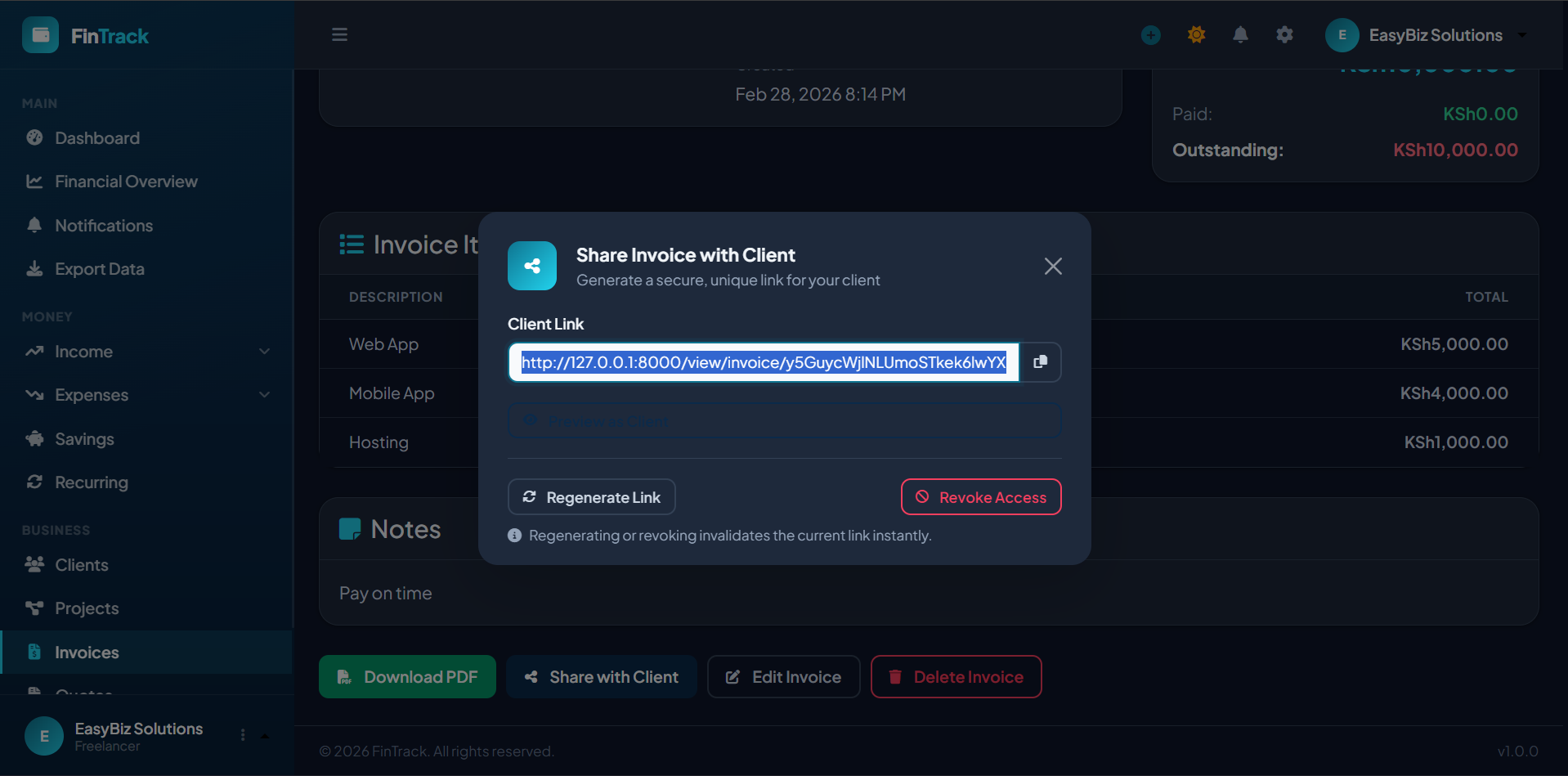
Task: Expand the Income section chevron
Action: point(264,351)
